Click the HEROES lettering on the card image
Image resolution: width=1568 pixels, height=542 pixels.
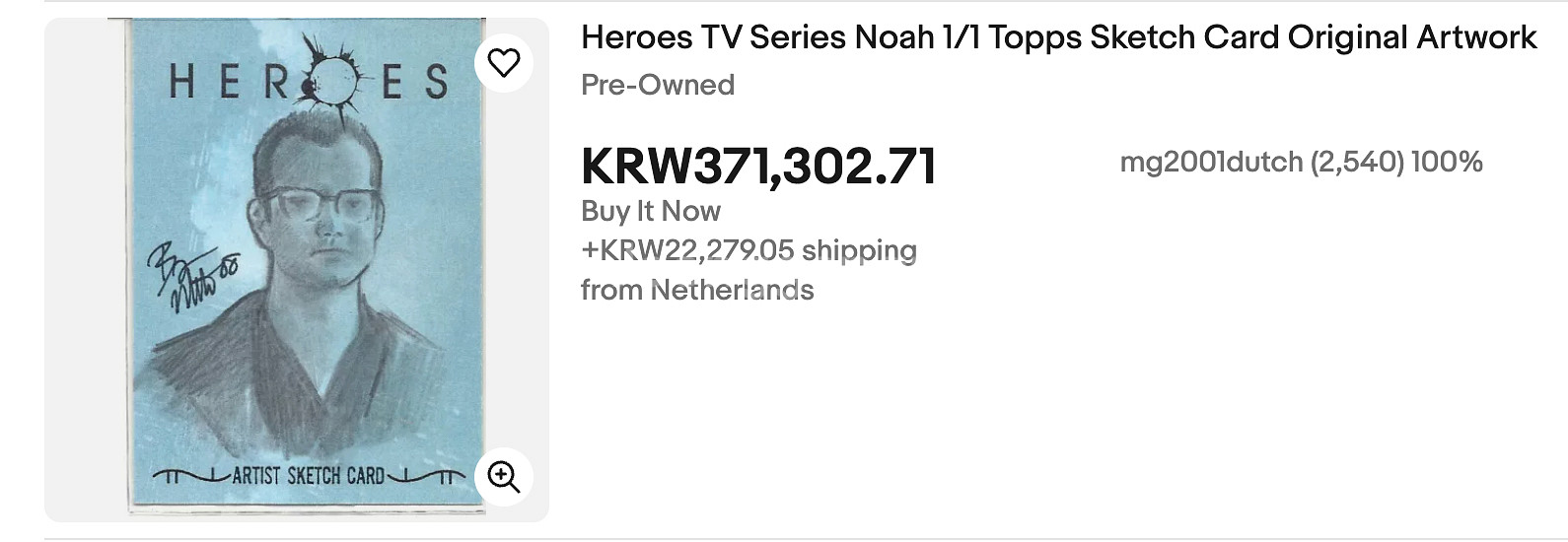227,82
